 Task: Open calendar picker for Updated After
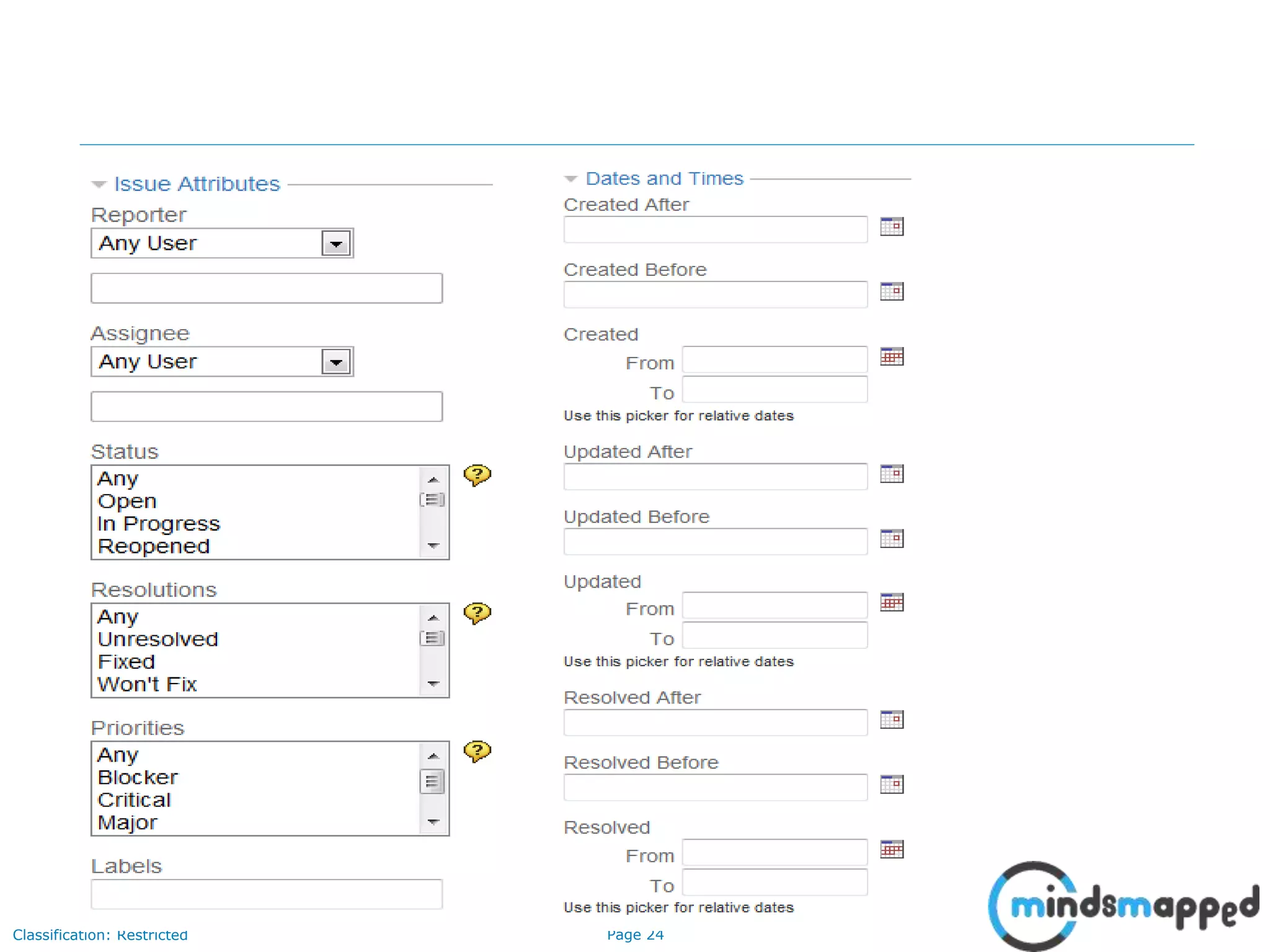(x=892, y=474)
